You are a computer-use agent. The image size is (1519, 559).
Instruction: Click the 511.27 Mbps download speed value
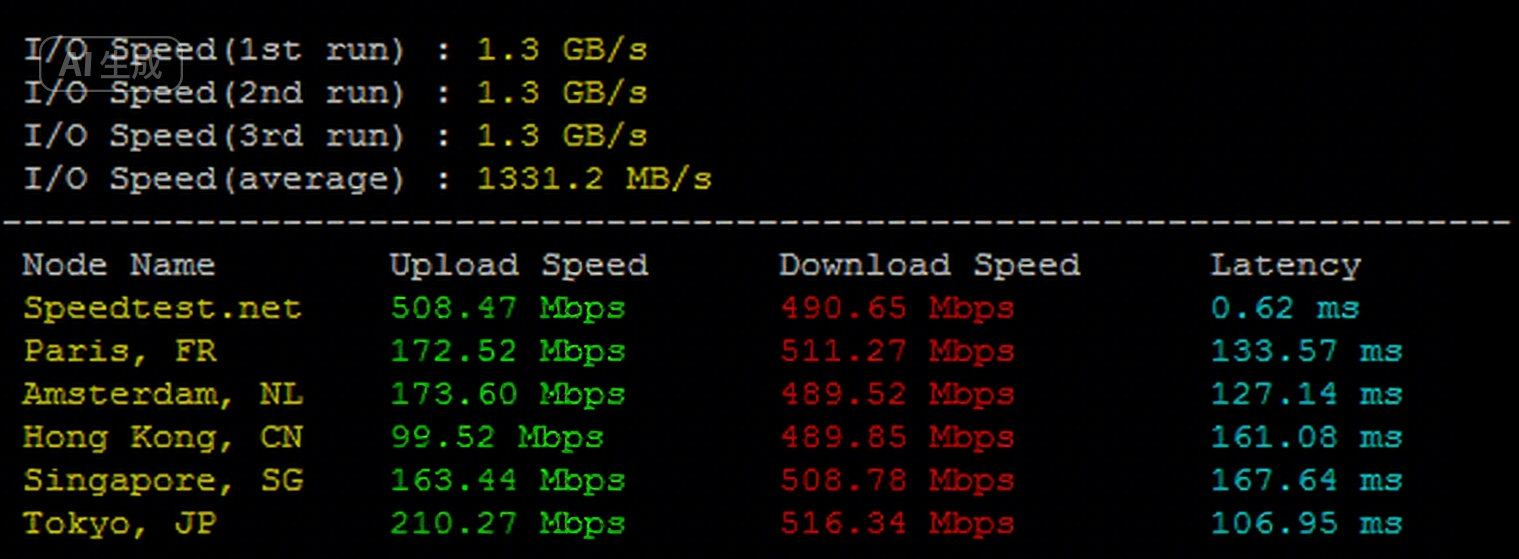pos(897,351)
